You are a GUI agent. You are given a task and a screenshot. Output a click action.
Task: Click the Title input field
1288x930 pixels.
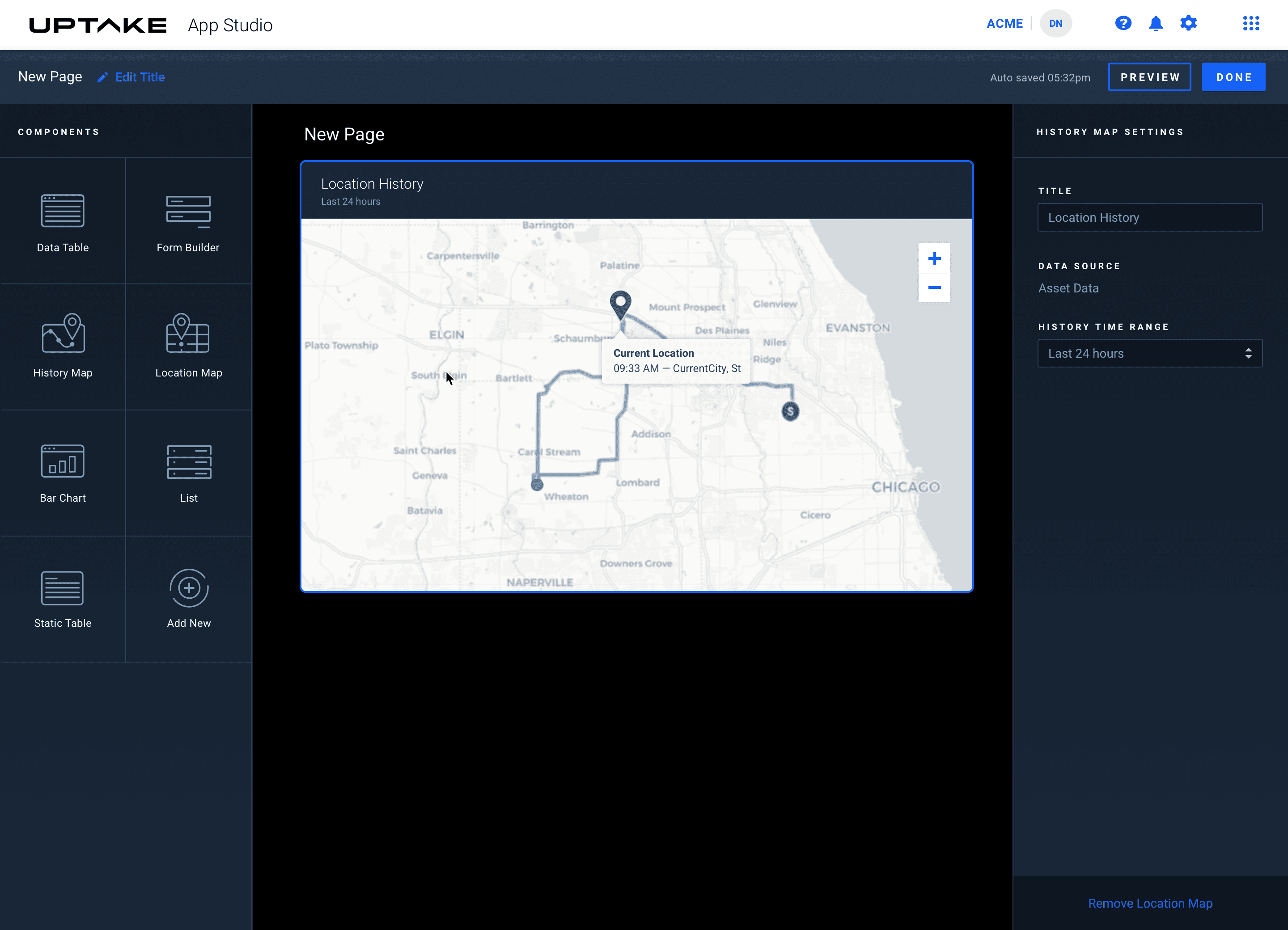click(x=1149, y=217)
